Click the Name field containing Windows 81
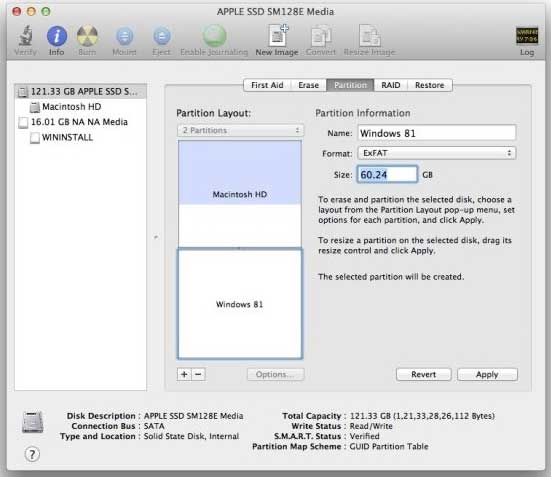Viewport: 551px width, 477px height. [437, 133]
